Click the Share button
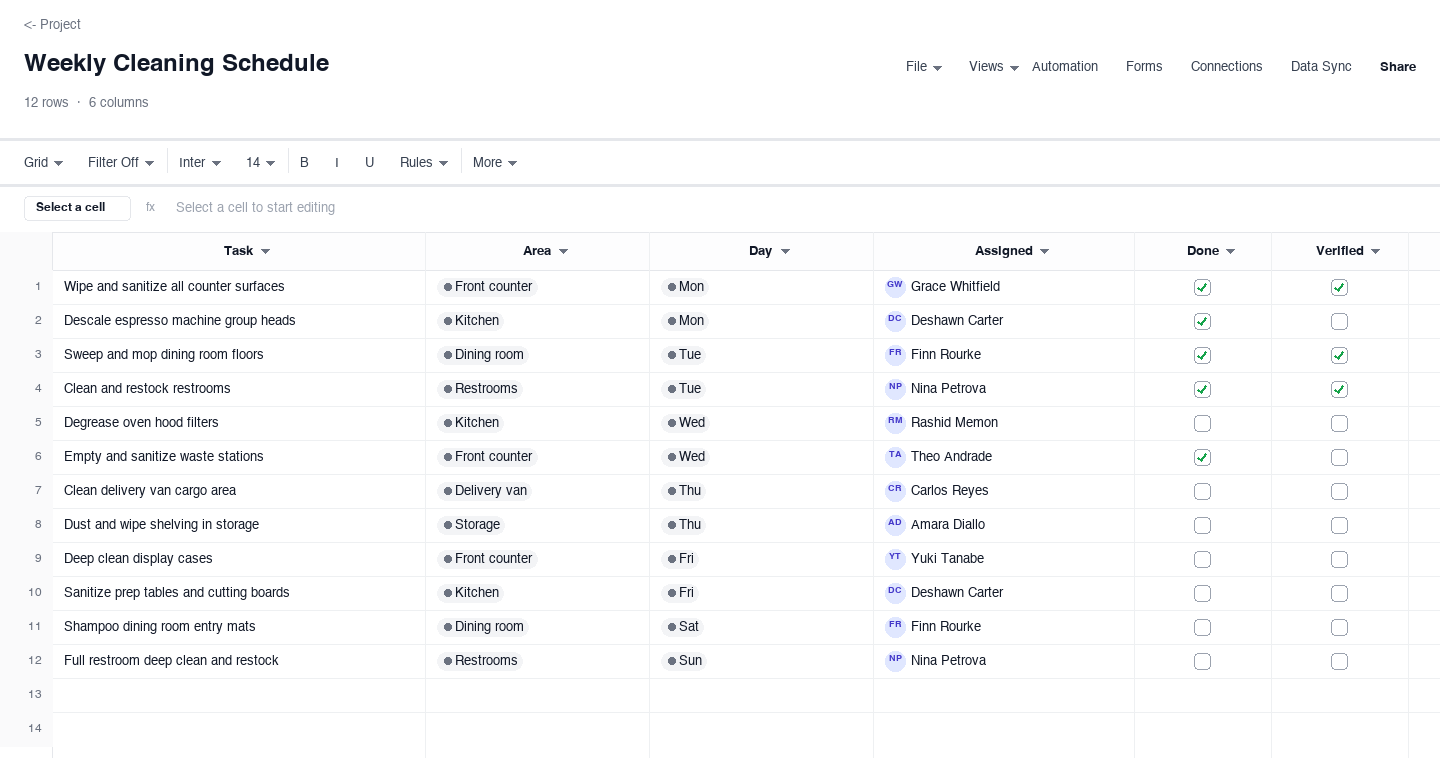This screenshot has height=758, width=1440. (x=1398, y=67)
